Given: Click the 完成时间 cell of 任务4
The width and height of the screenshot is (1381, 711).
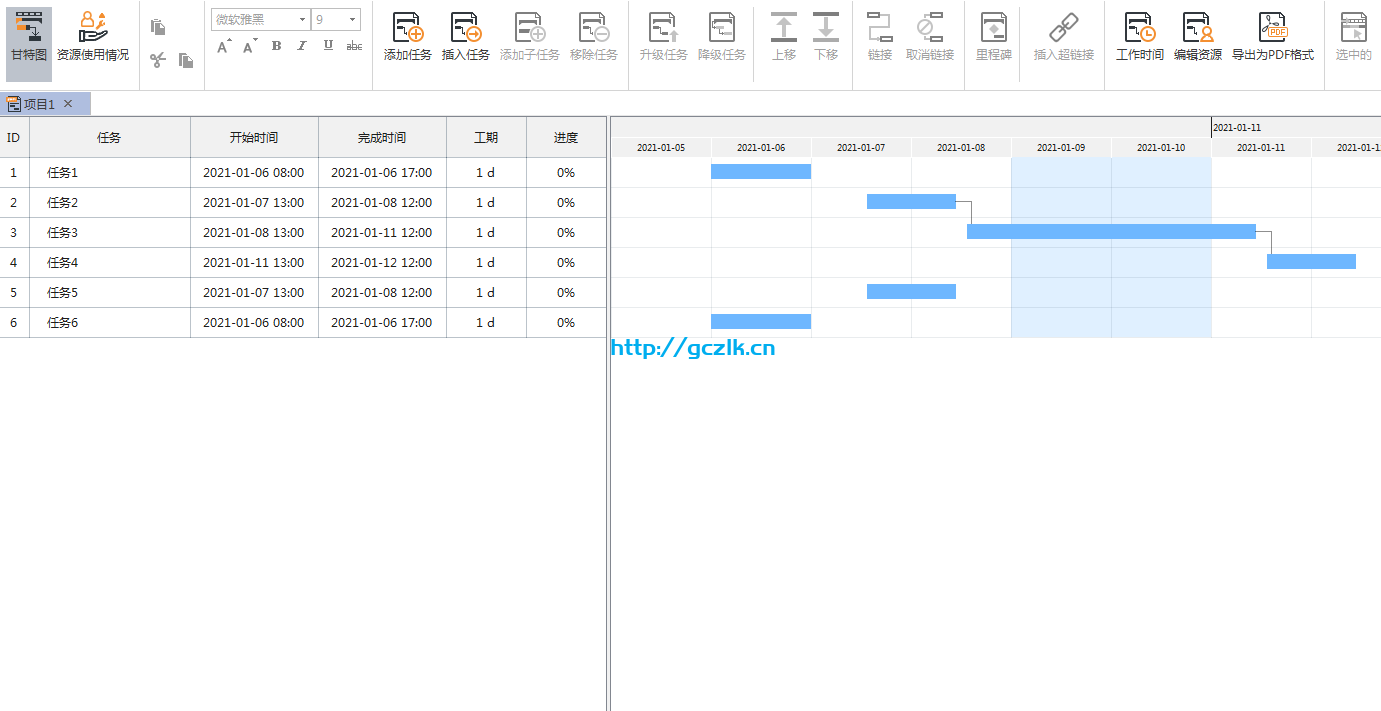Looking at the screenshot, I should [382, 263].
